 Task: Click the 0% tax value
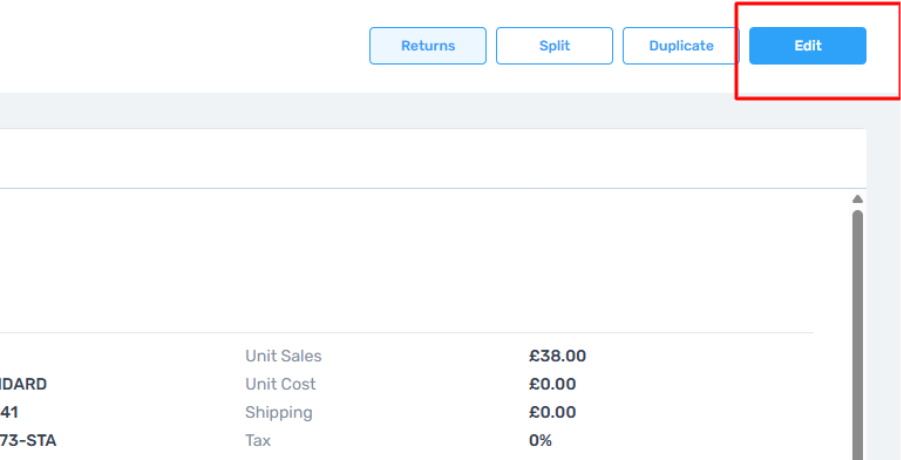tap(540, 440)
